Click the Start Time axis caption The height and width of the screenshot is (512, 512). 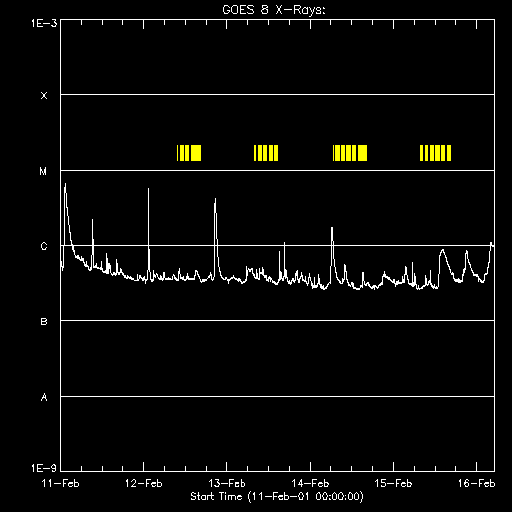277,497
